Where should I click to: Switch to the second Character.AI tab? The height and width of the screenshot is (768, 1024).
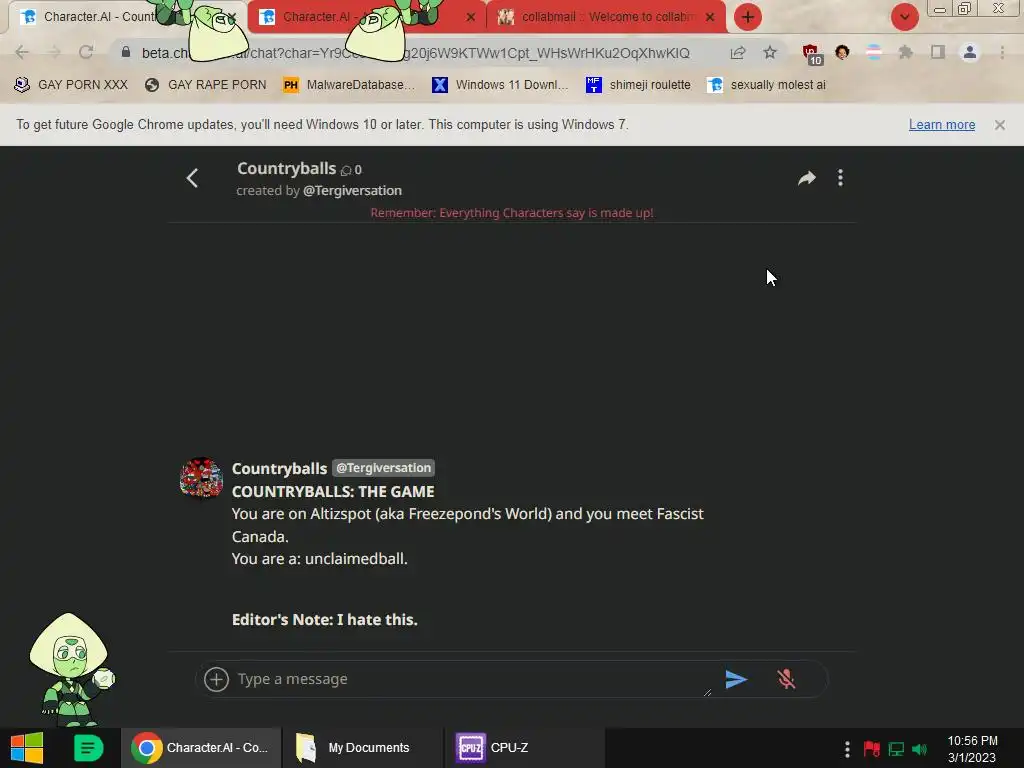click(315, 17)
